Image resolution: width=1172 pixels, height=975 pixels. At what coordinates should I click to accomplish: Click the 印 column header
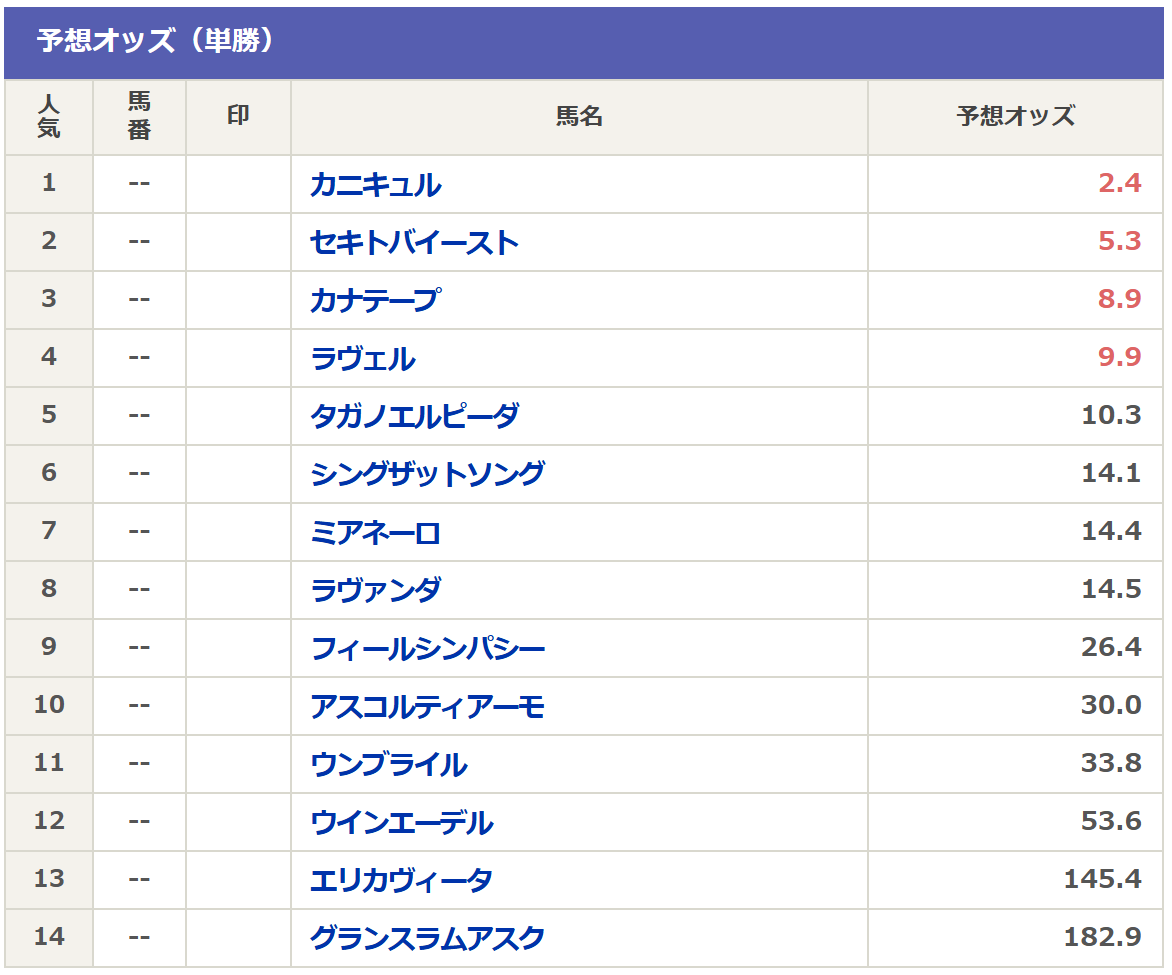tap(238, 117)
